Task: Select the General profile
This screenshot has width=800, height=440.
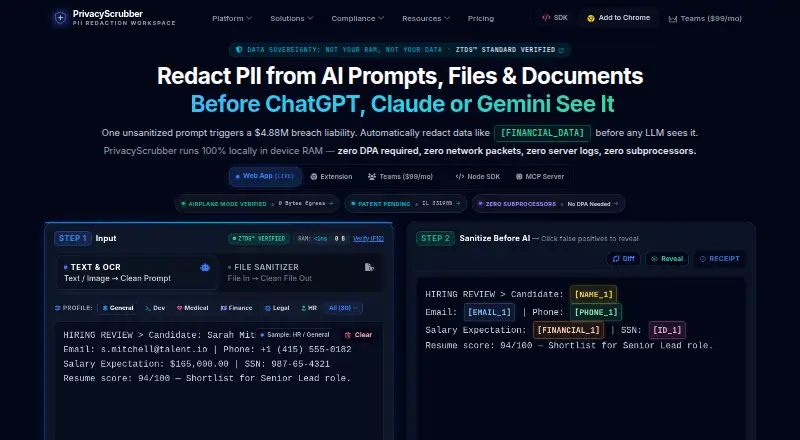Action: 117,308
